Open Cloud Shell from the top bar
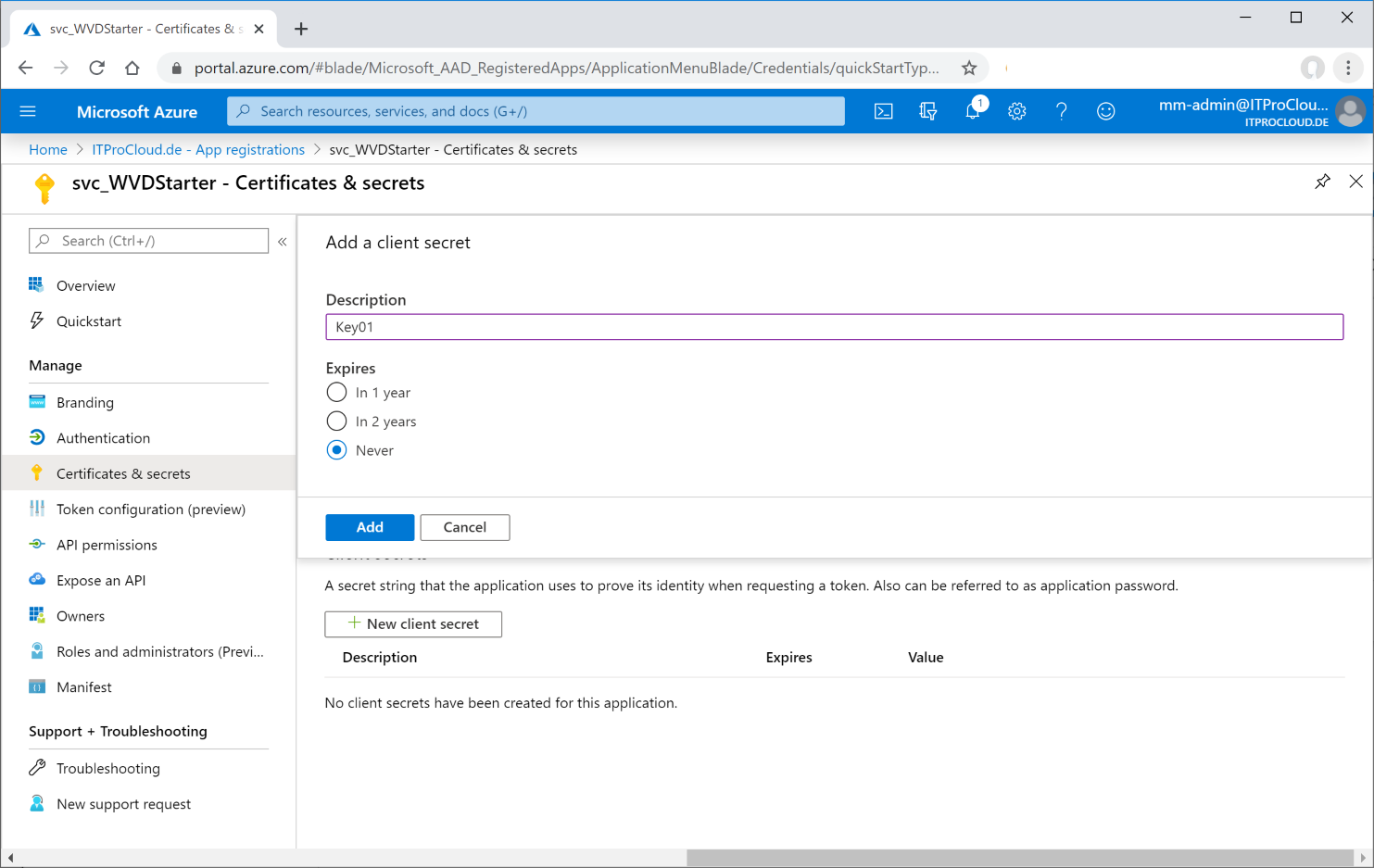The height and width of the screenshot is (868, 1374). pyautogui.click(x=884, y=111)
